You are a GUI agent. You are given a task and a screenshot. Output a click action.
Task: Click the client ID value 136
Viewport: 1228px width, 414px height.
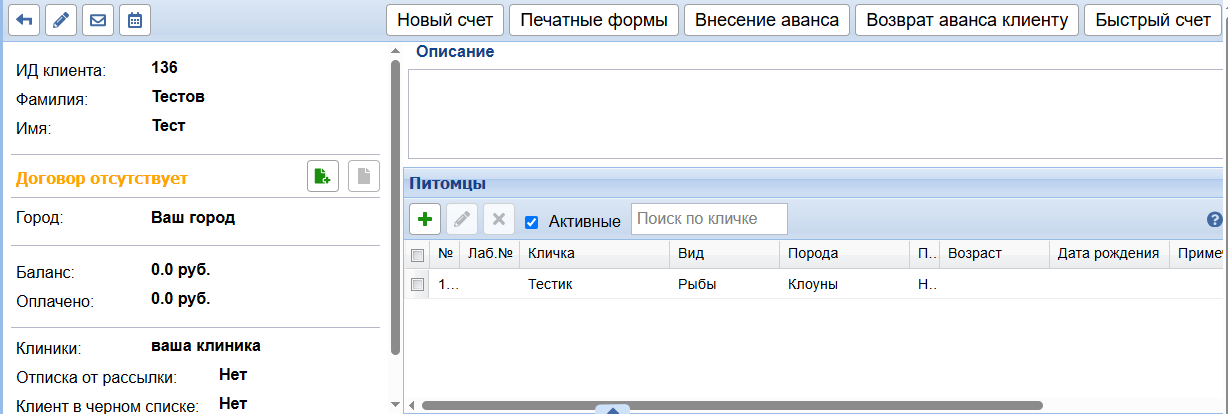click(164, 68)
